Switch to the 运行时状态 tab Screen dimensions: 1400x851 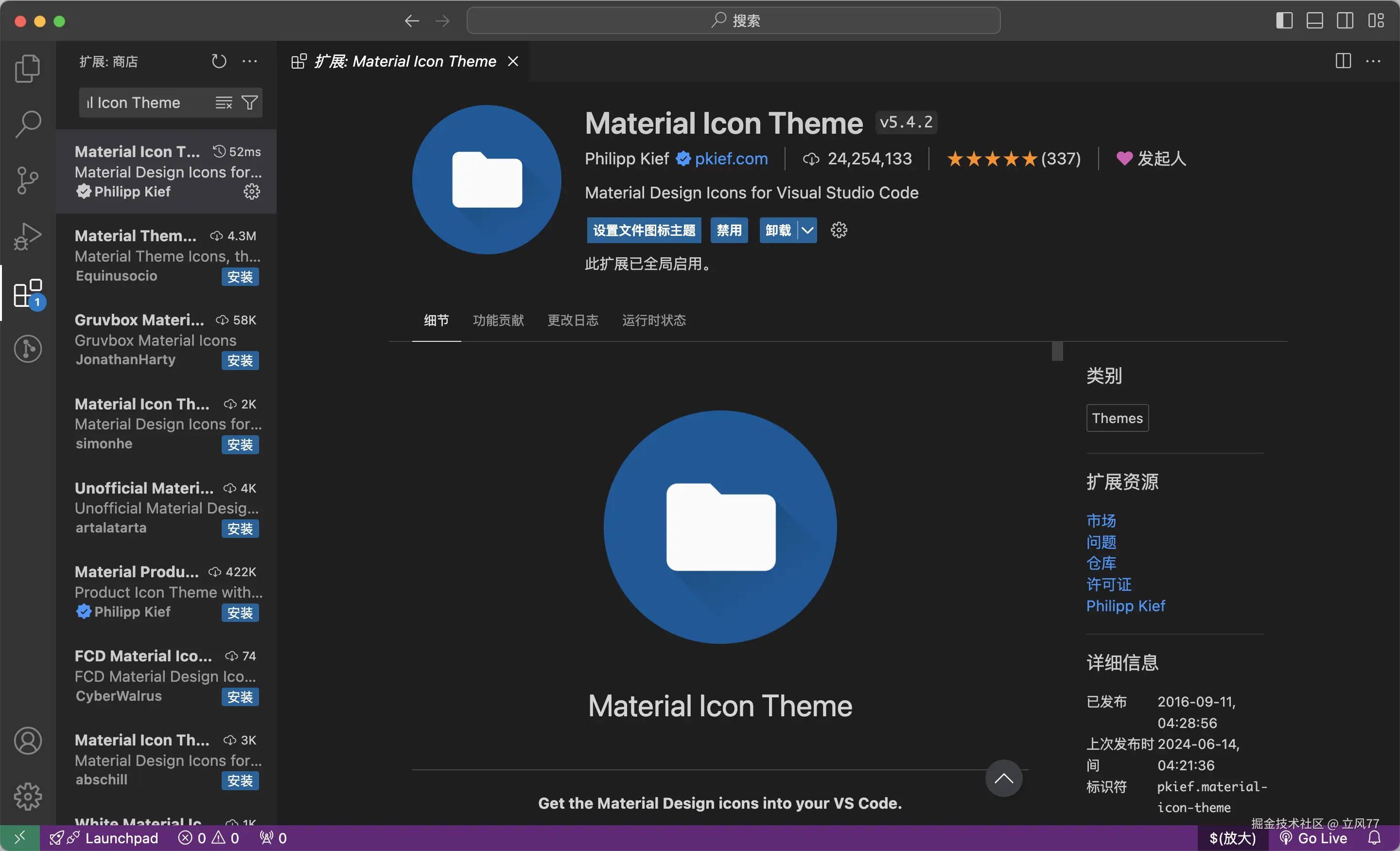(654, 320)
